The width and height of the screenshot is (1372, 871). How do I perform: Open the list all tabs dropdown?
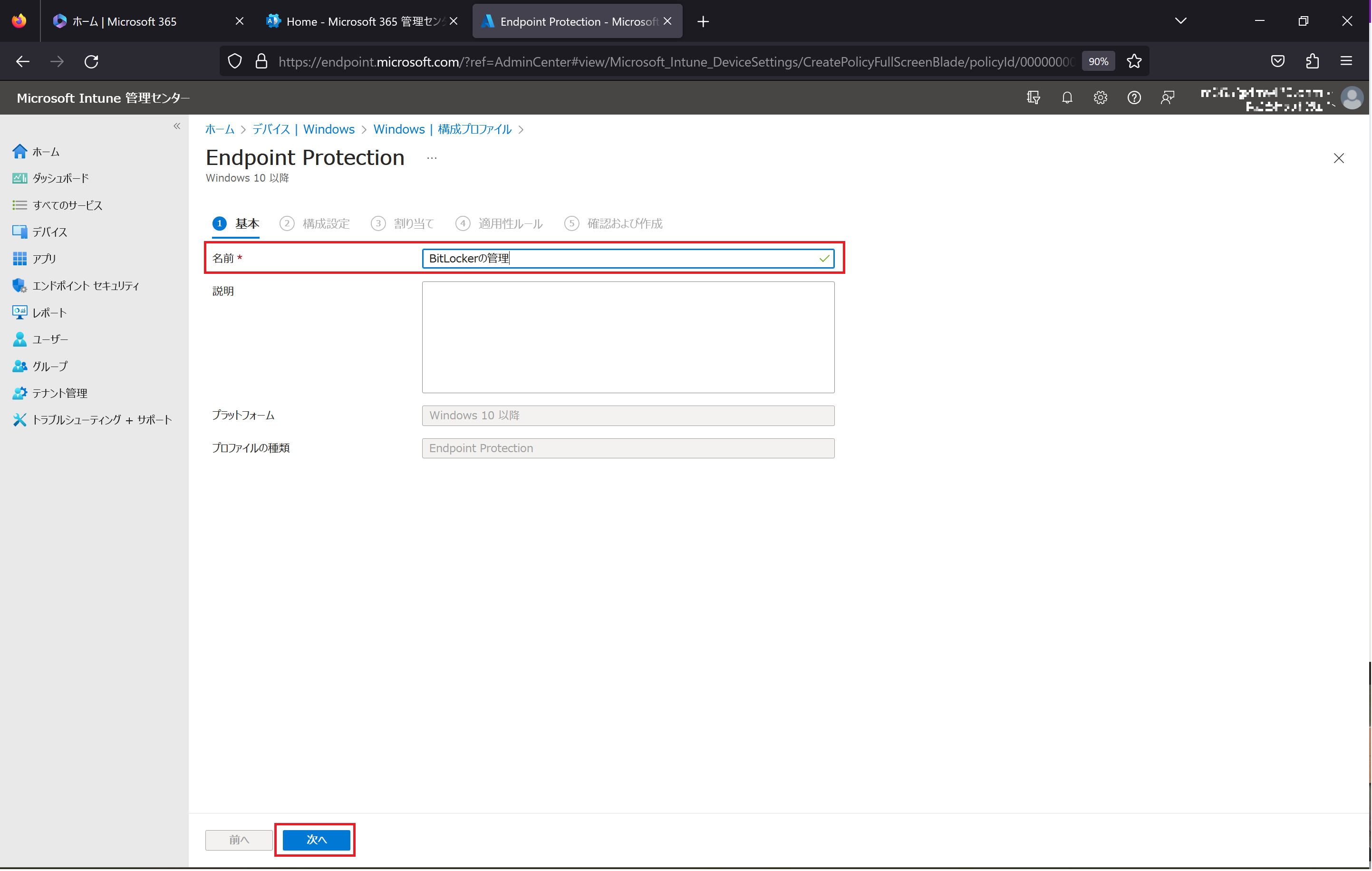coord(1181,21)
